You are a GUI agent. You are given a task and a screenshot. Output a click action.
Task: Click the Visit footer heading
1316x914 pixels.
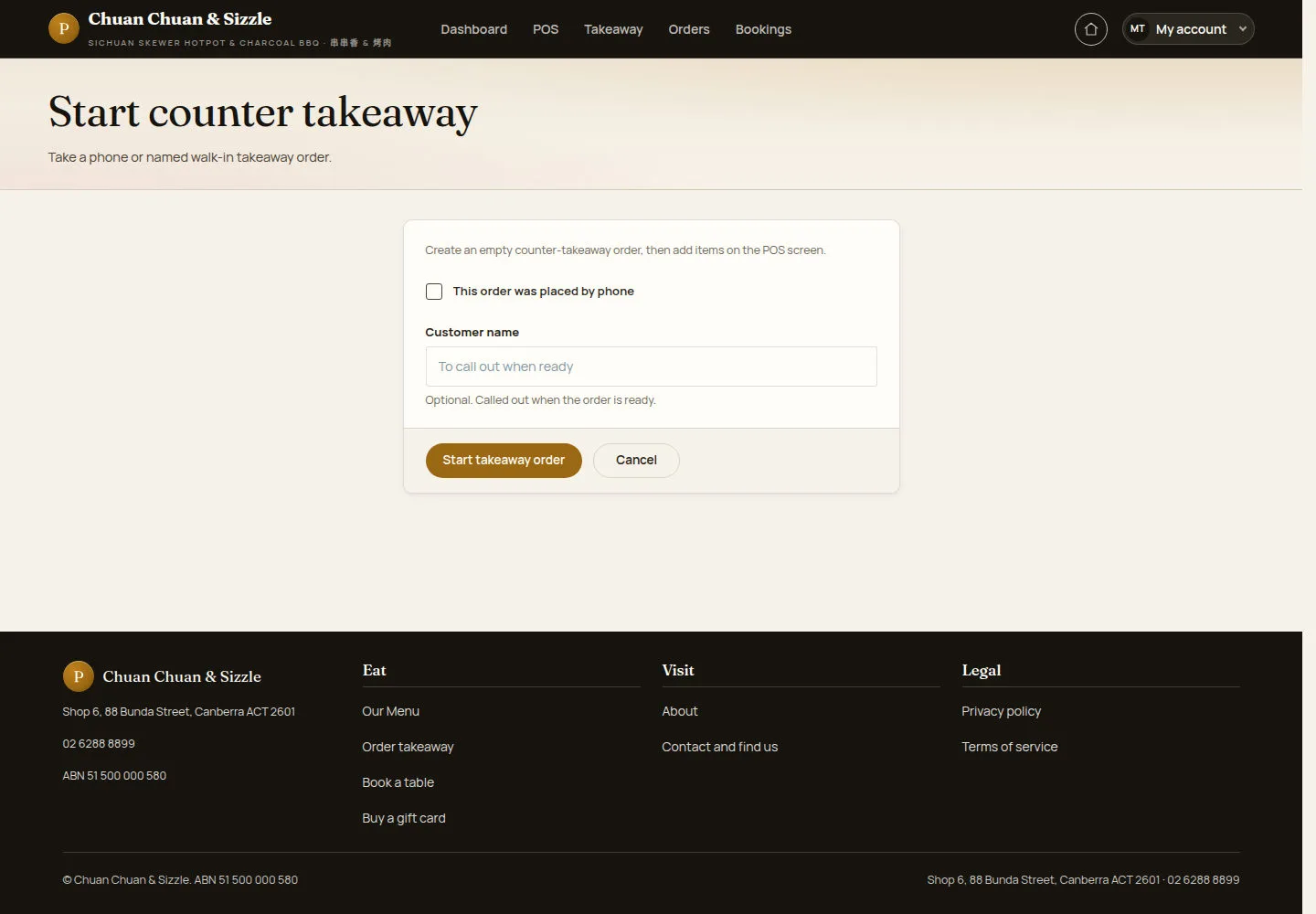tap(678, 671)
